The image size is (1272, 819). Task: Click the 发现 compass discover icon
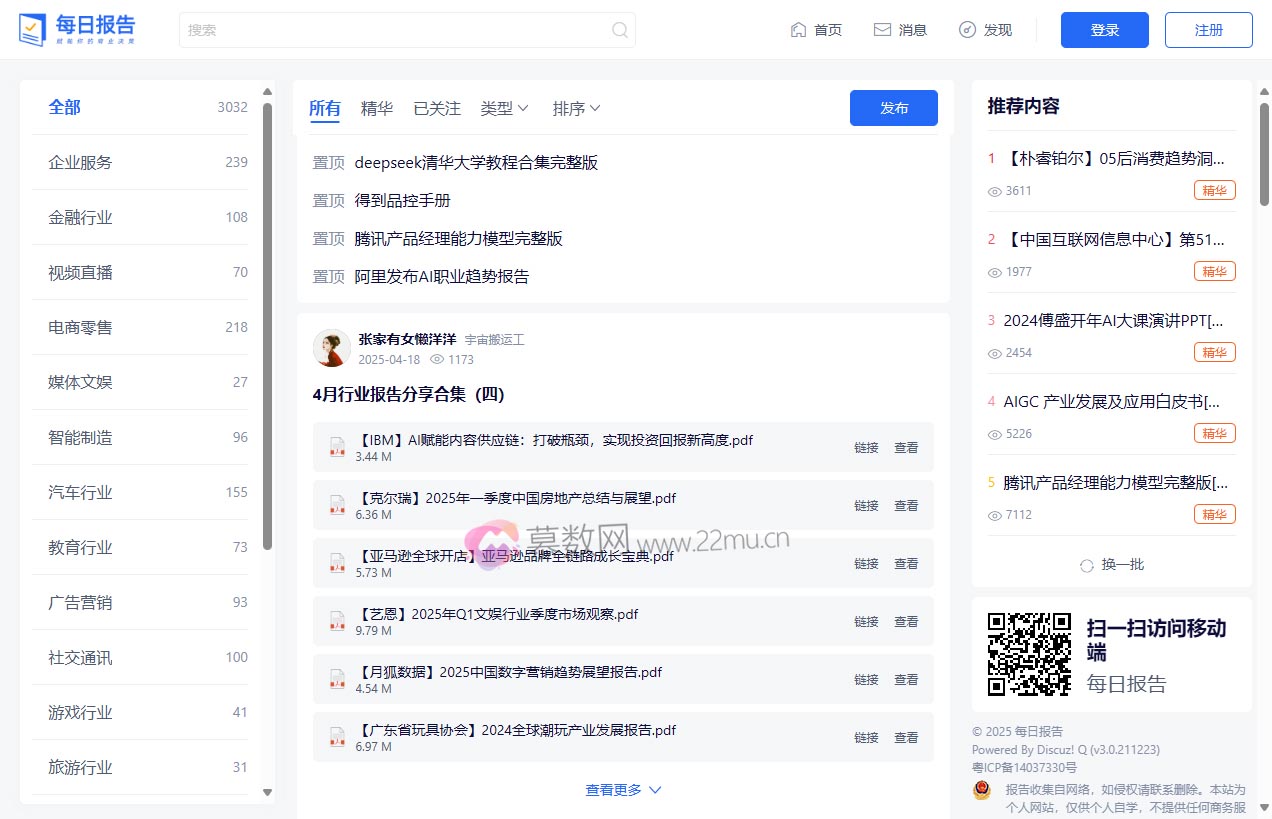(x=966, y=30)
